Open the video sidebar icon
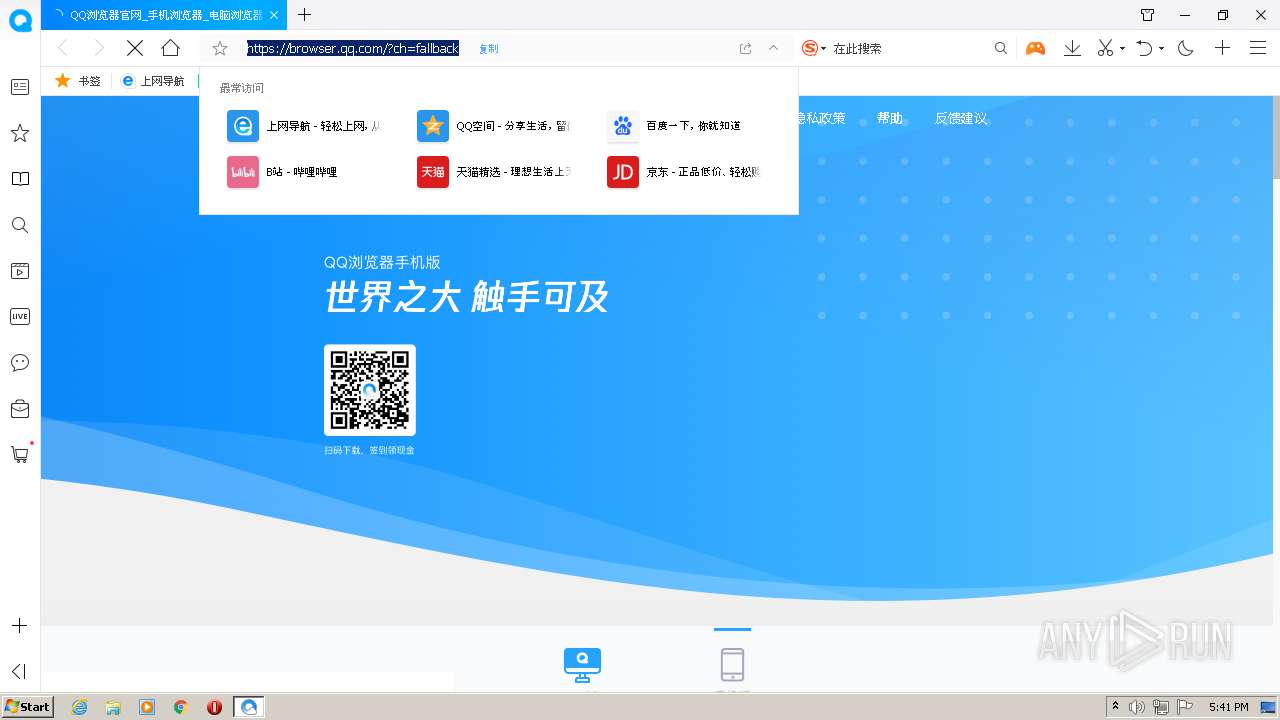 pyautogui.click(x=20, y=271)
